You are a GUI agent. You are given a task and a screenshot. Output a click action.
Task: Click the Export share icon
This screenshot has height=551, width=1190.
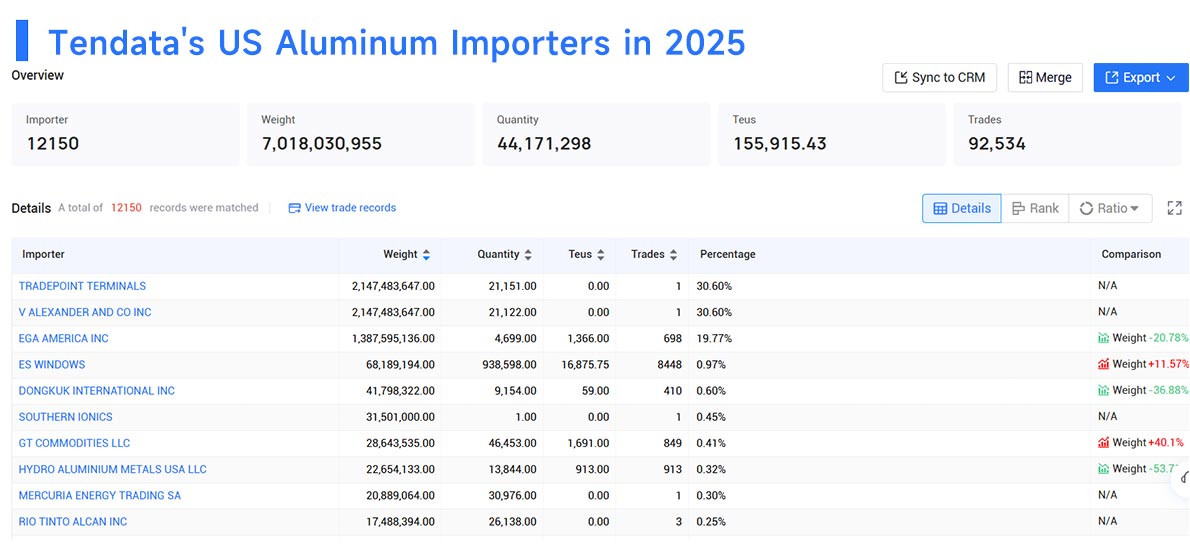click(1112, 77)
